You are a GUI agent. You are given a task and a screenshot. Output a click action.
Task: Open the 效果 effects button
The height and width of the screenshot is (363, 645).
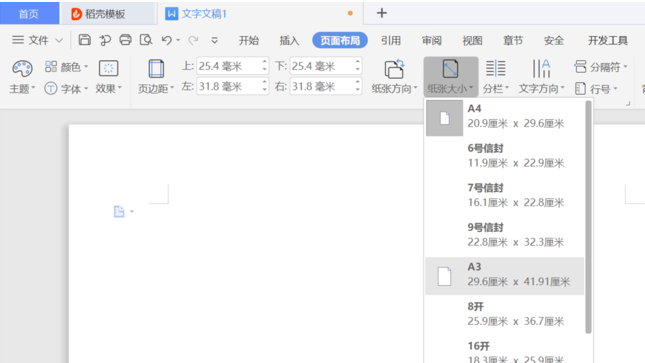(109, 77)
